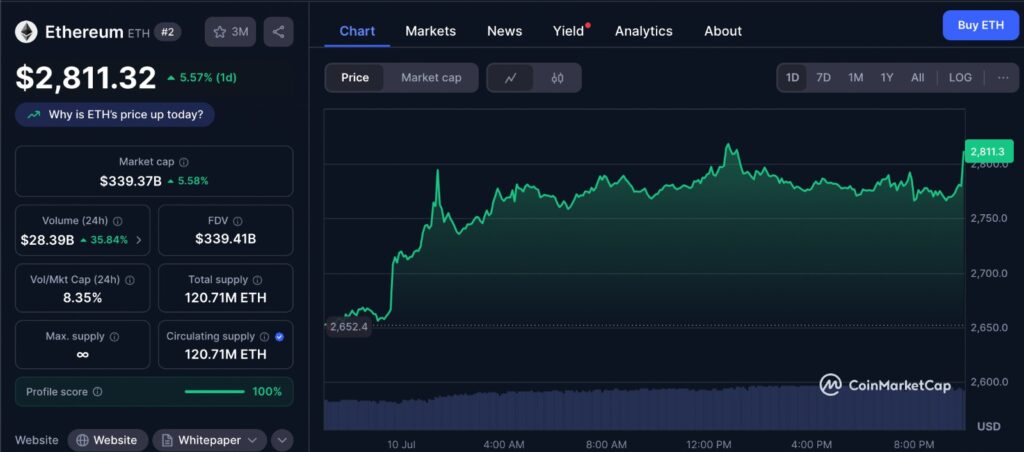1024x452 pixels.
Task: Click the Profile score progress bar
Action: click(214, 392)
